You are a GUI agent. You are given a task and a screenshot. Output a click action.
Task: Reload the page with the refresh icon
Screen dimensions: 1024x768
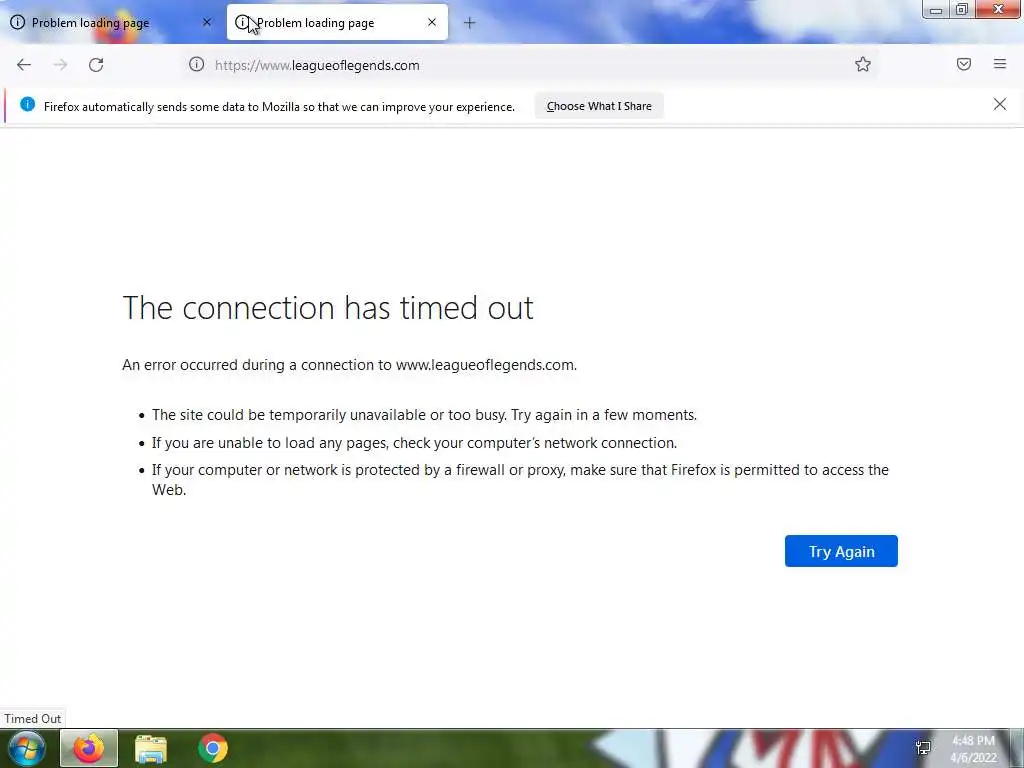[x=96, y=65]
